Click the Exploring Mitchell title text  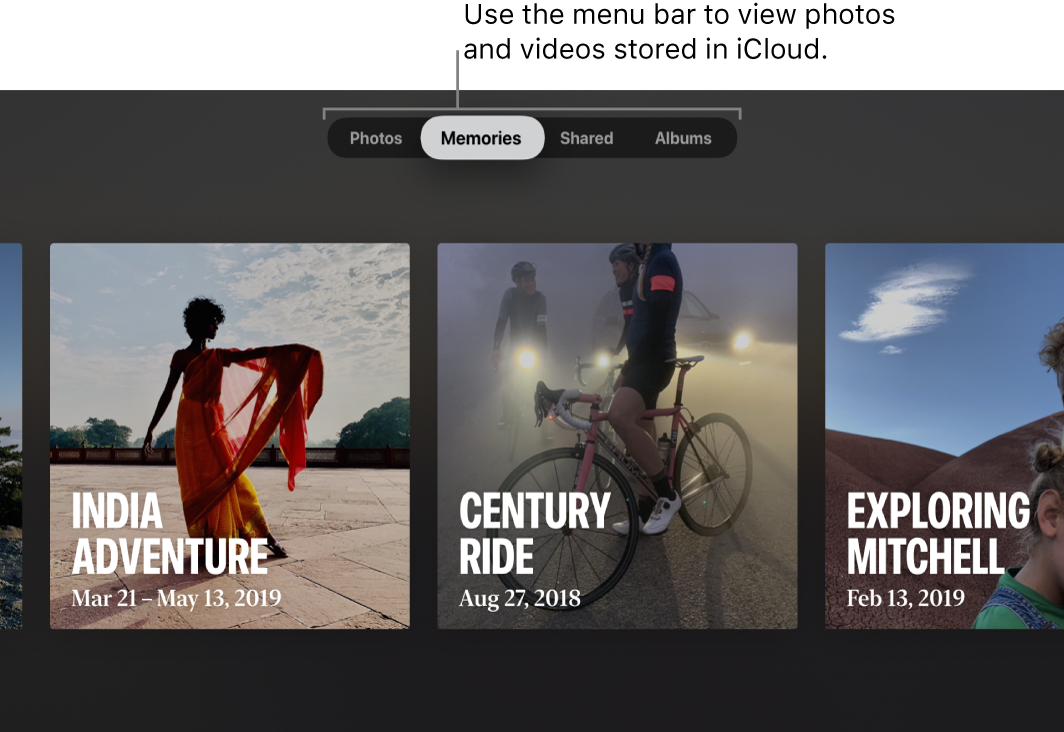[937, 534]
